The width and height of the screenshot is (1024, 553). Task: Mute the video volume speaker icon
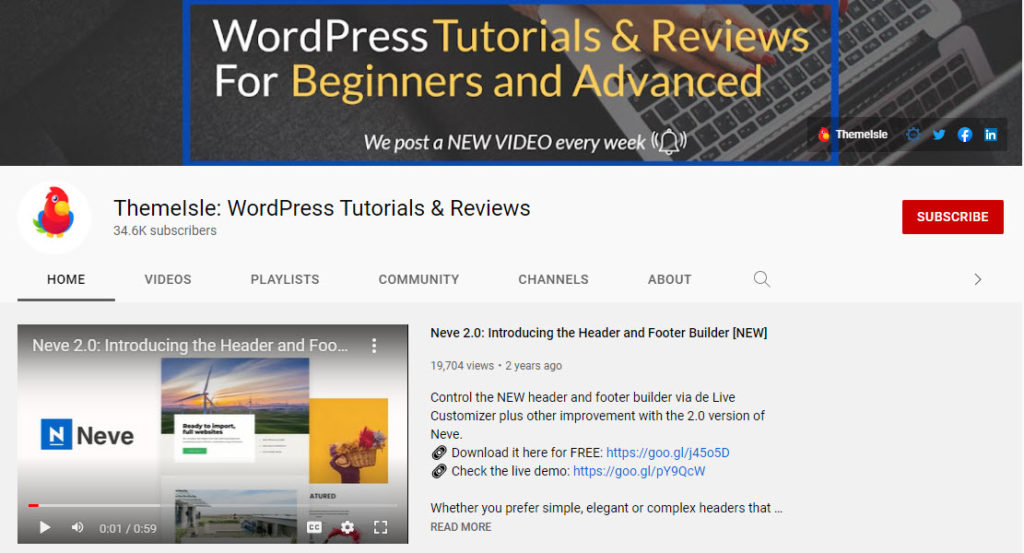point(77,527)
